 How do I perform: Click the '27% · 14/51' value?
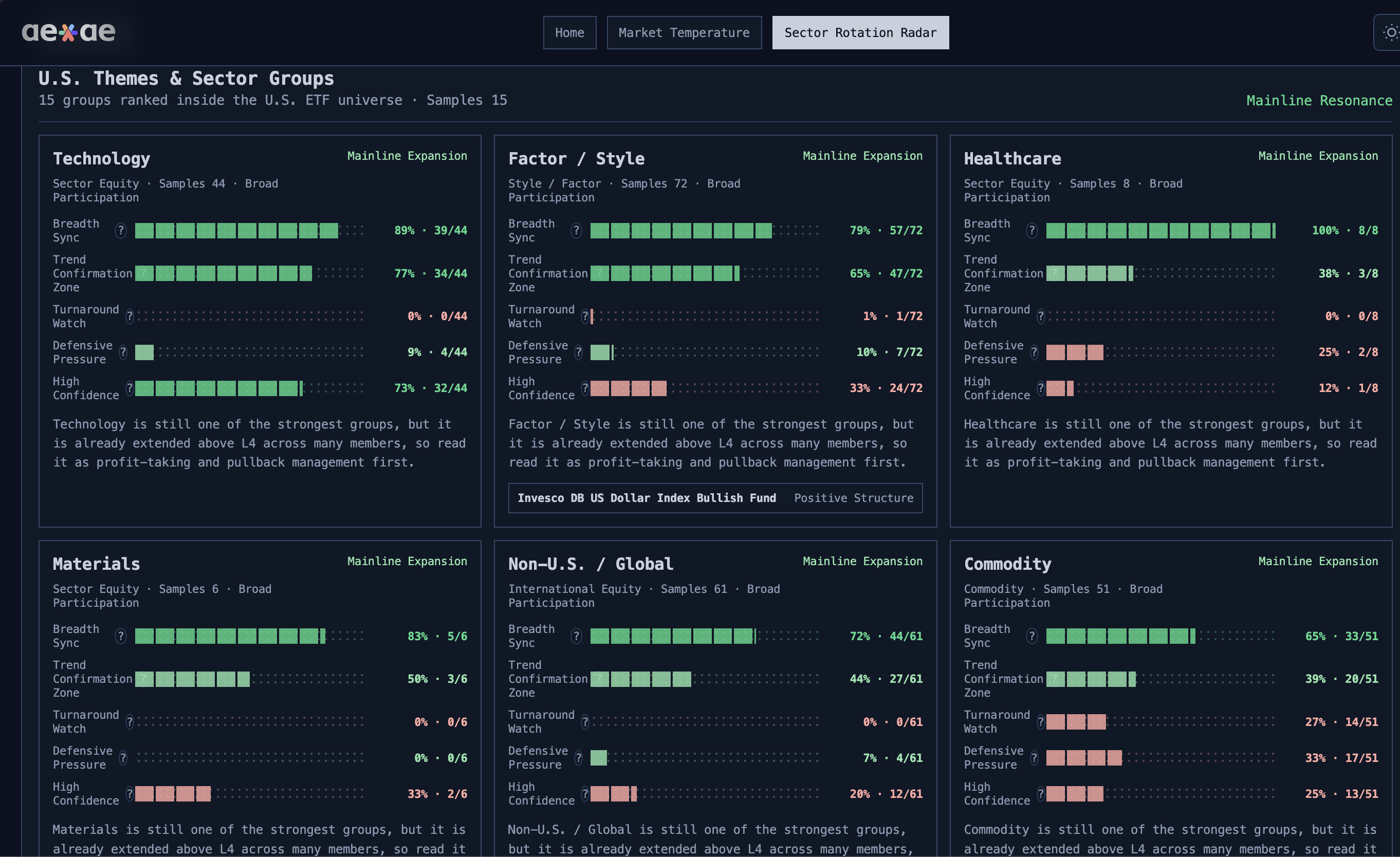click(1341, 722)
